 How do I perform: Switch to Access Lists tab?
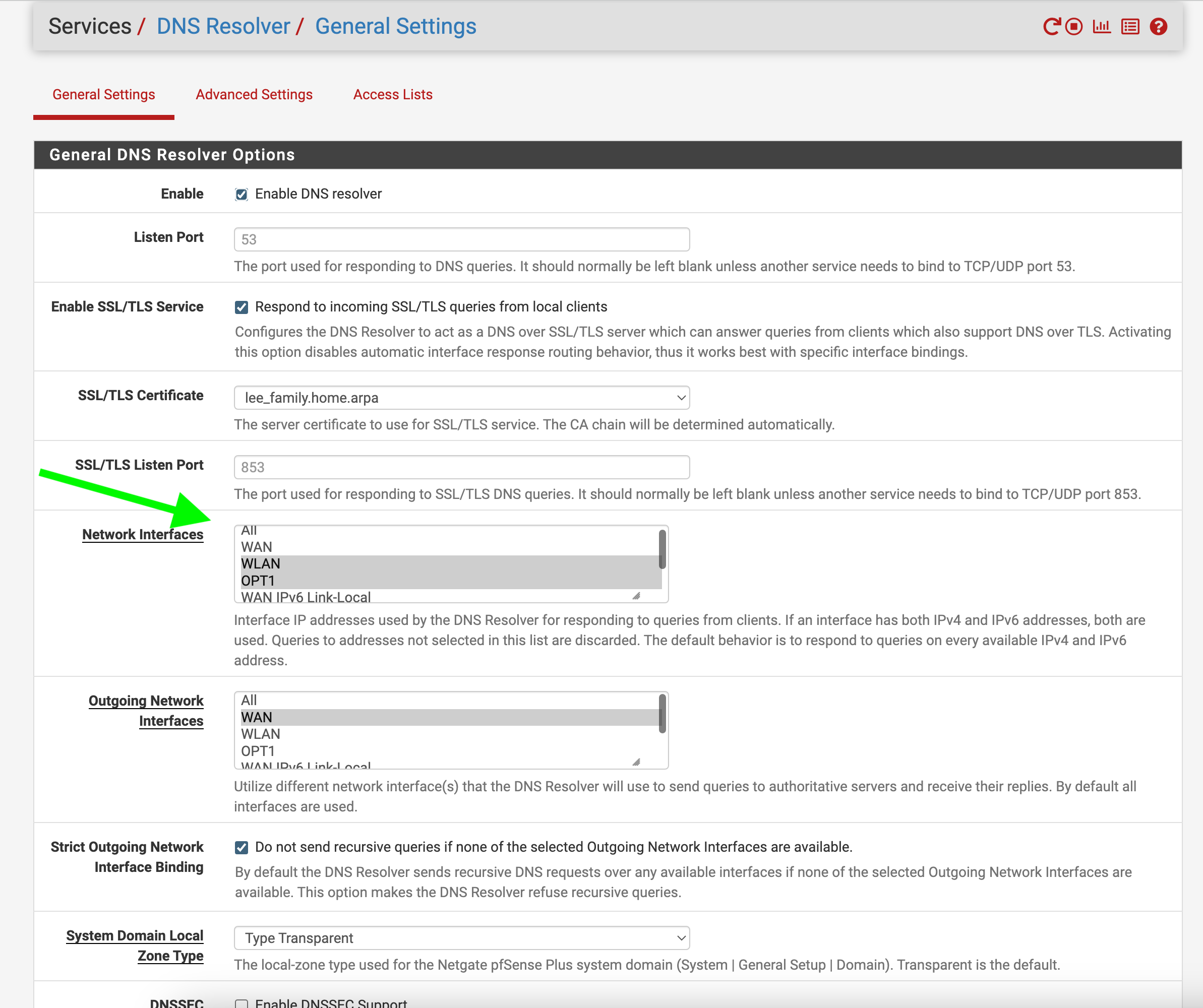(x=393, y=95)
